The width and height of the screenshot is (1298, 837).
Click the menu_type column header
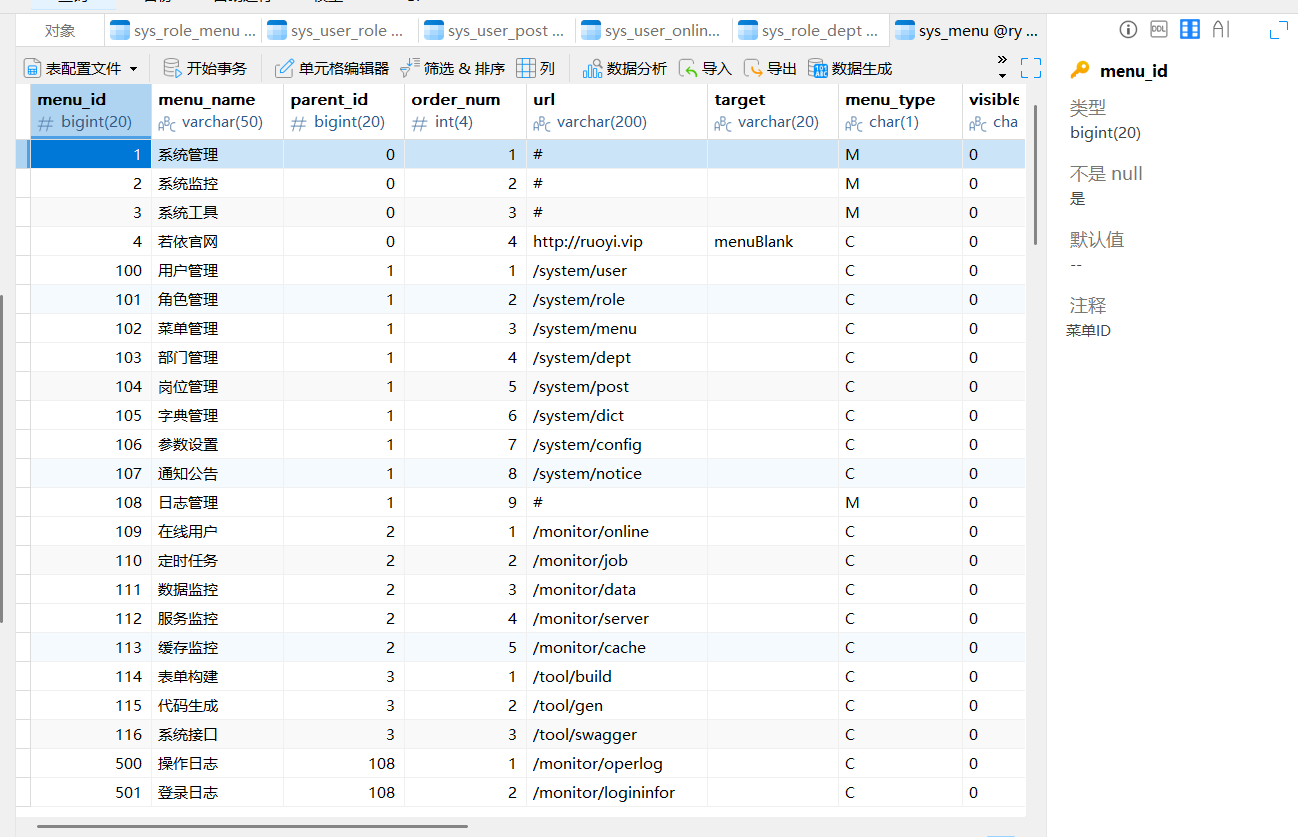pyautogui.click(x=900, y=111)
